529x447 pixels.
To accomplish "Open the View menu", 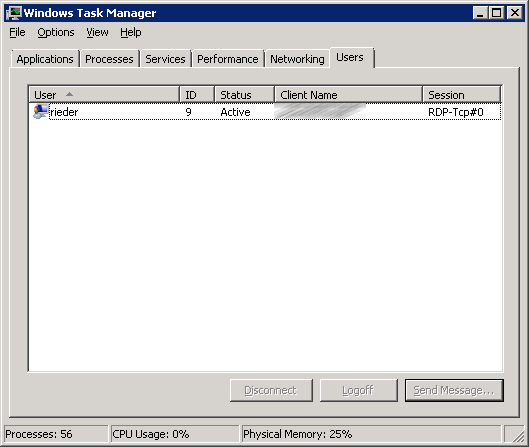I will point(98,32).
